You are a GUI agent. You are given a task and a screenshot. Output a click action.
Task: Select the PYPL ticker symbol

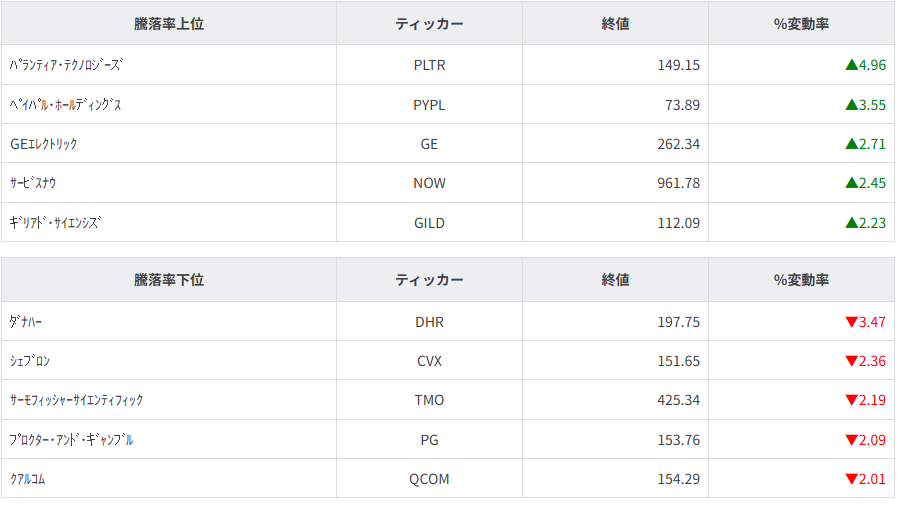click(429, 104)
